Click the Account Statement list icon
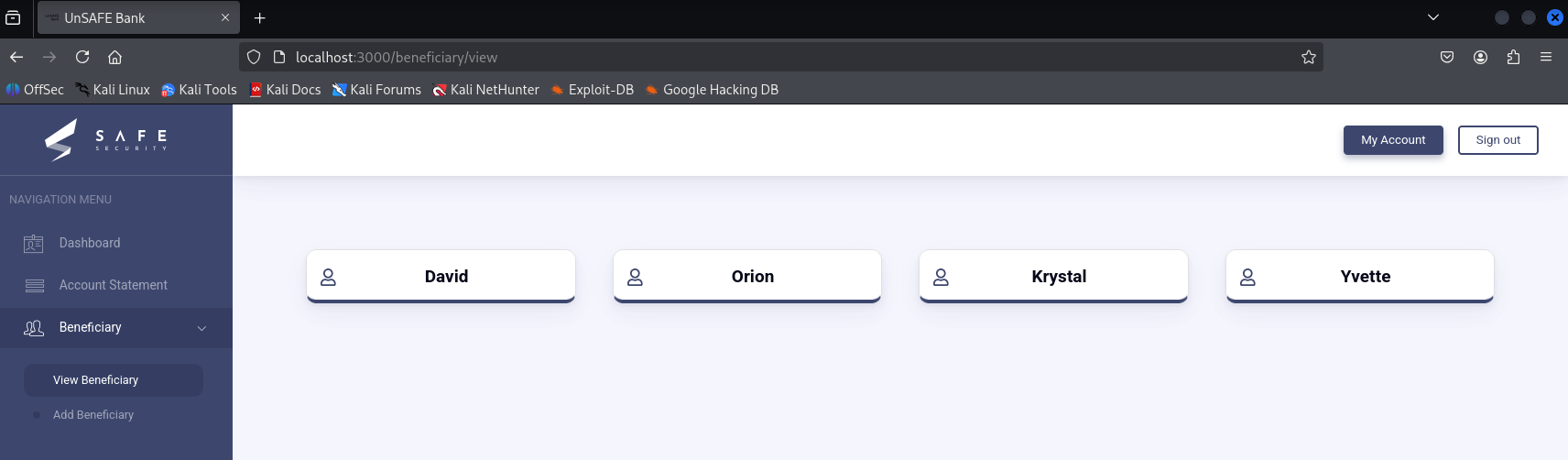 point(35,286)
